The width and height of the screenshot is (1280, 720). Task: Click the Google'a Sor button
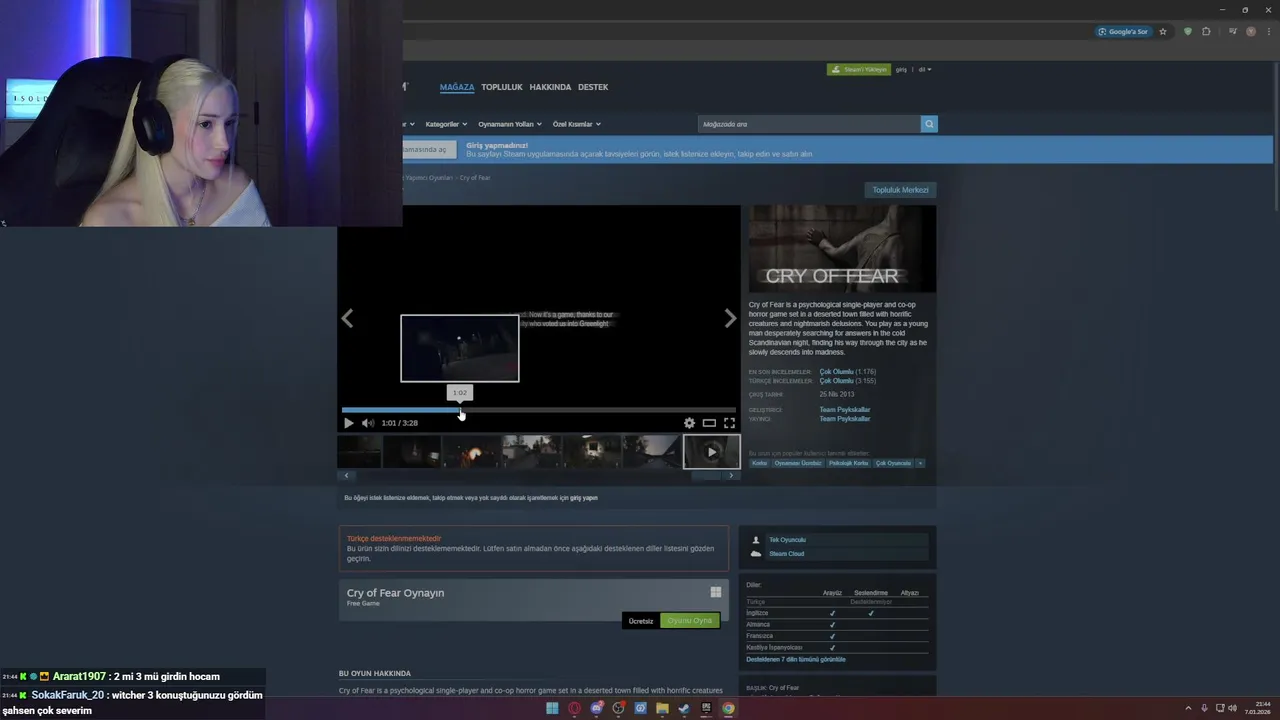point(1123,31)
